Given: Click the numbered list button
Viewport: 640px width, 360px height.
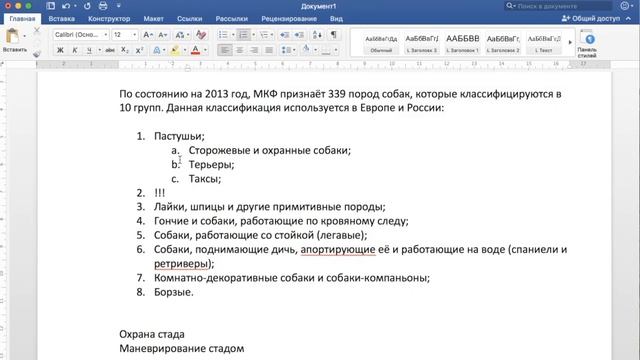Looking at the screenshot, I should (244, 35).
